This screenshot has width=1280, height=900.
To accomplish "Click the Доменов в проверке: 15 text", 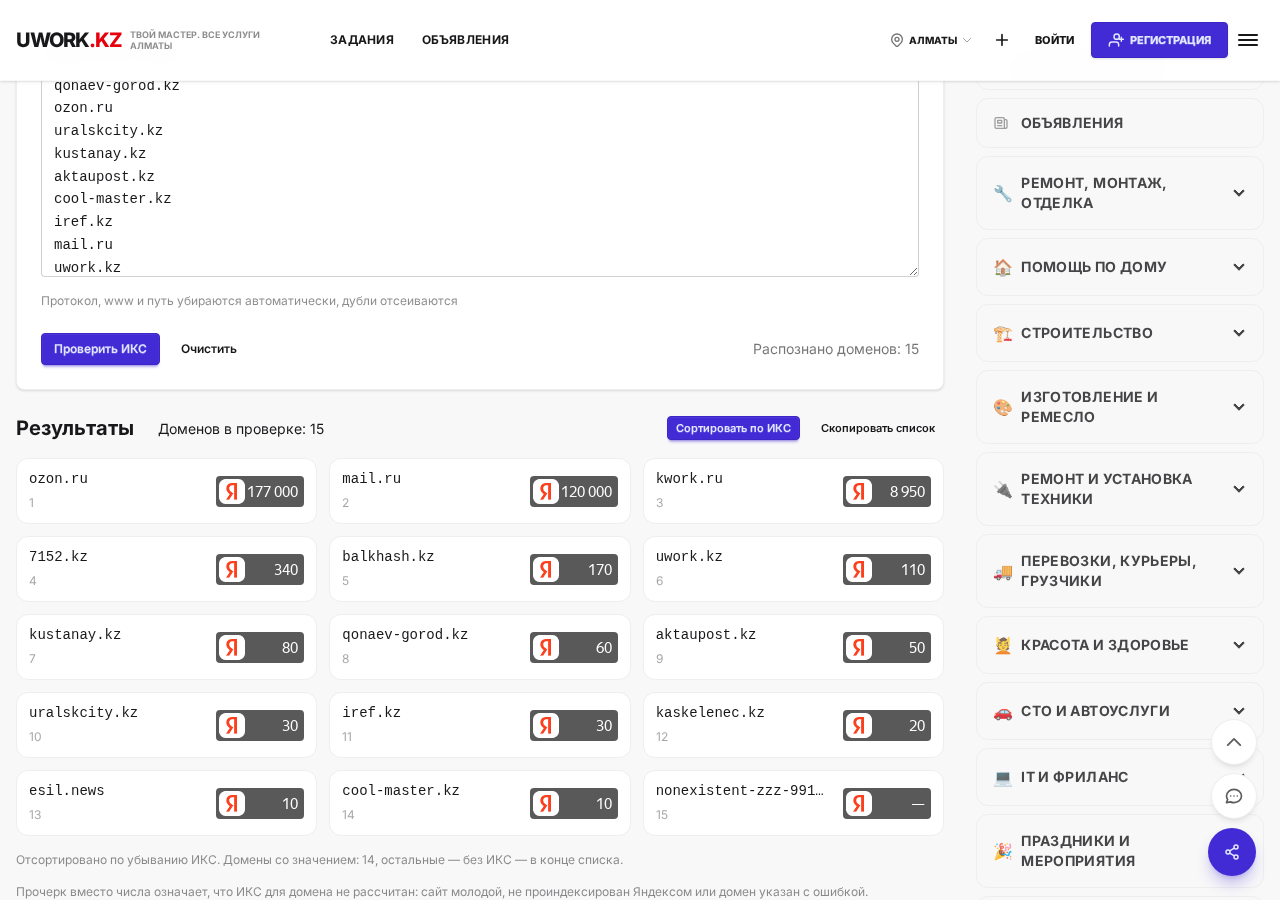I will [241, 429].
